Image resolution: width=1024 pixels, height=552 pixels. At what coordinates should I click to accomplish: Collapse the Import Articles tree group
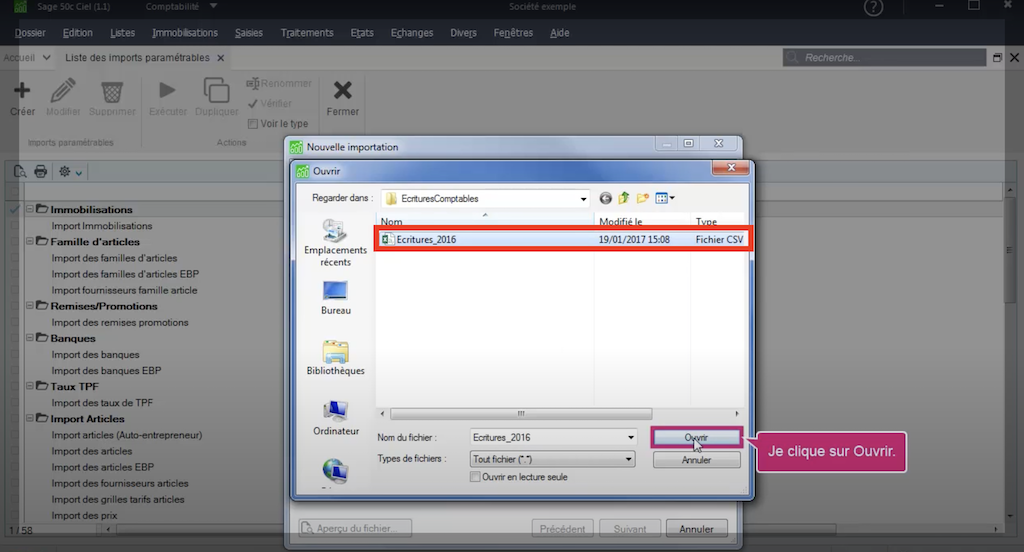point(29,418)
